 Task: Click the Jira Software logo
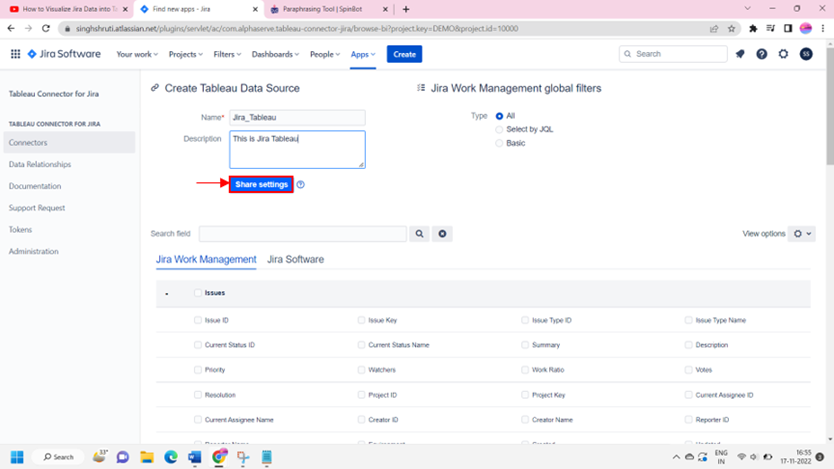click(x=64, y=54)
